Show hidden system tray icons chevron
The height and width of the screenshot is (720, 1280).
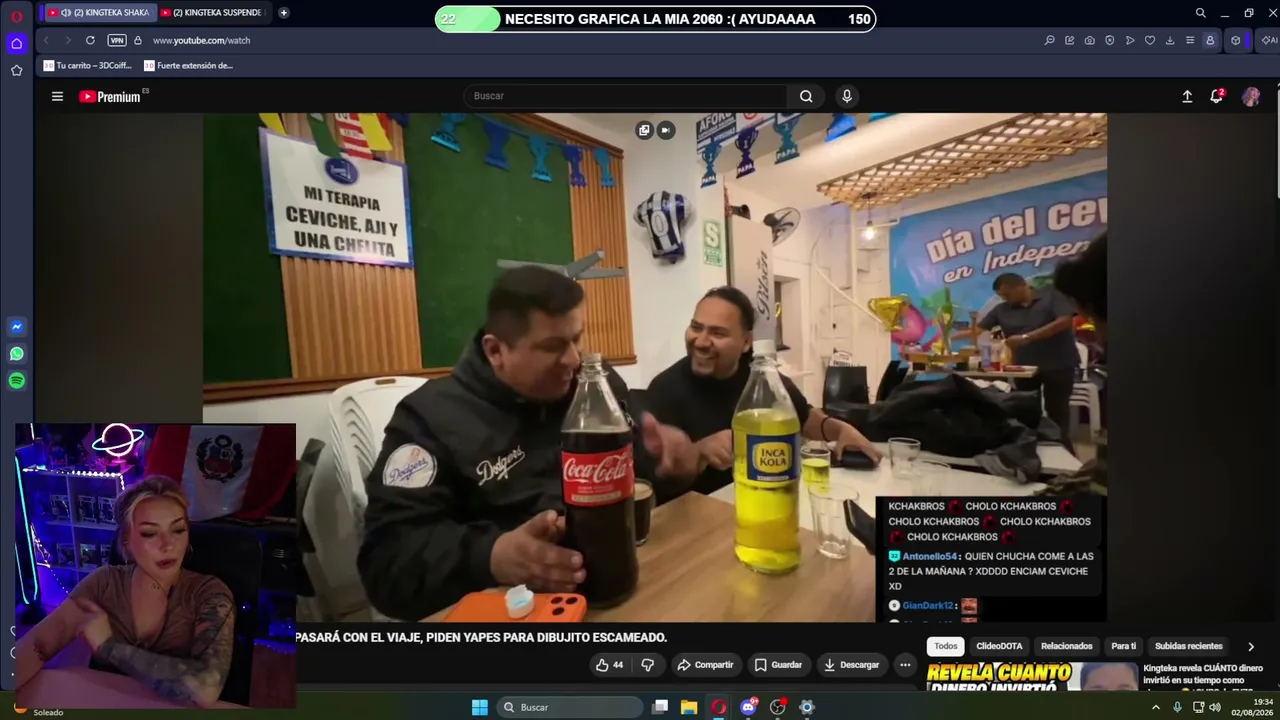(1156, 707)
